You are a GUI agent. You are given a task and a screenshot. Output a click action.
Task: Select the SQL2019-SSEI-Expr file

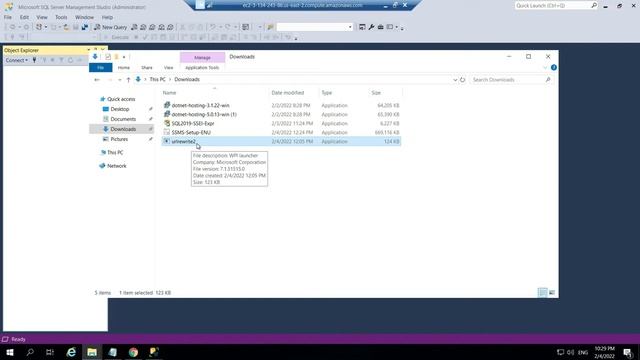(x=193, y=123)
